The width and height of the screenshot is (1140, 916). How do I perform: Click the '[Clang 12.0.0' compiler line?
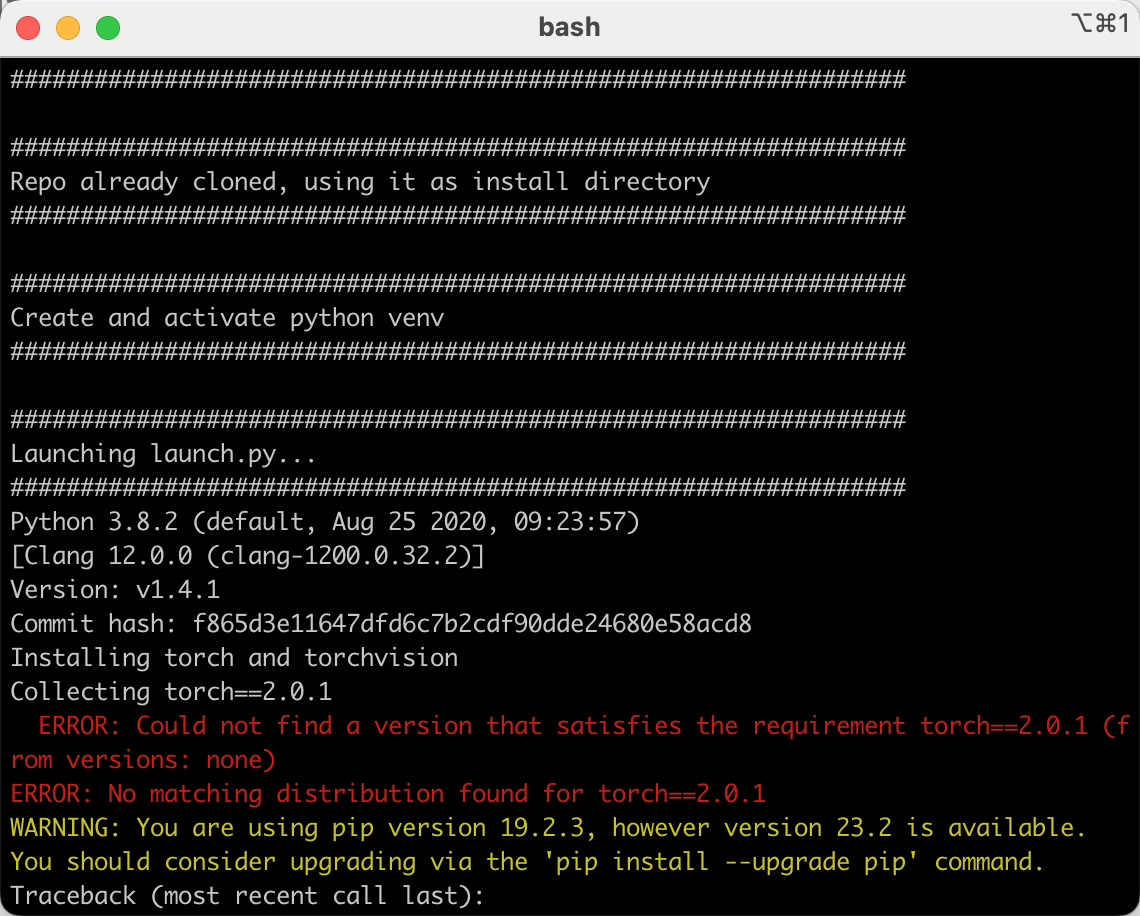(x=247, y=556)
